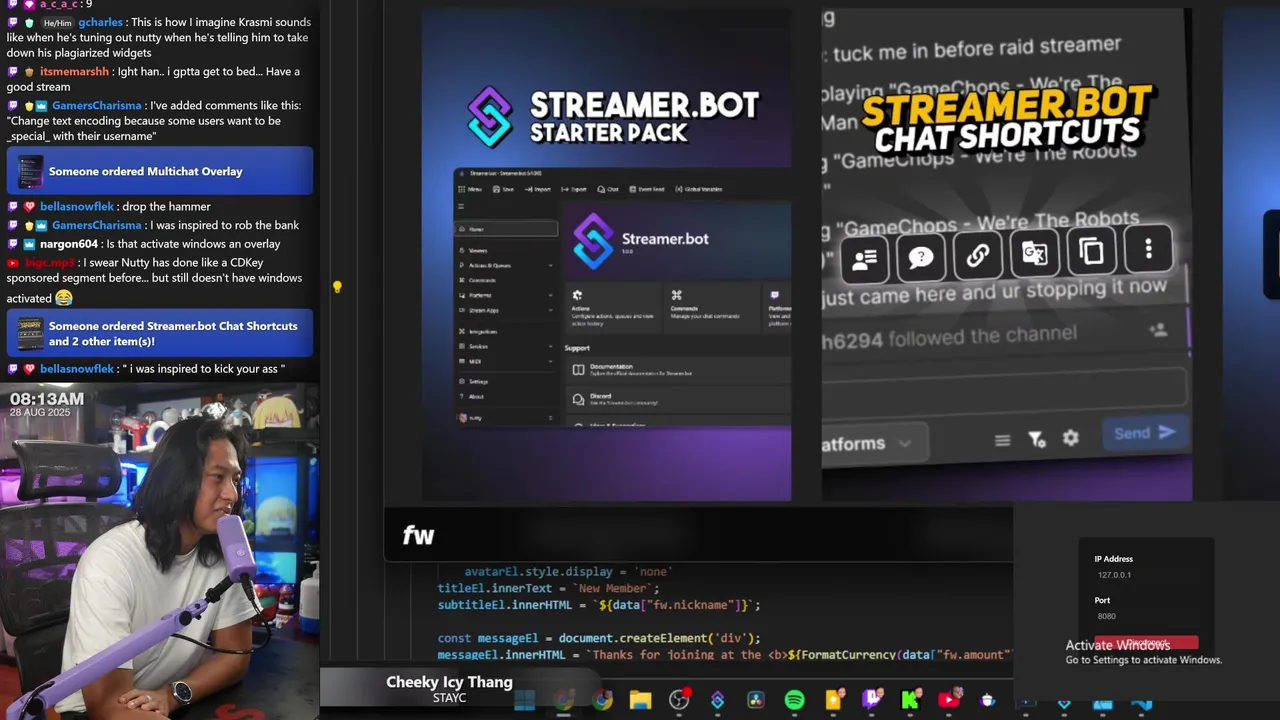The image size is (1280, 720).
Task: Open Streamer.bot from the taskbar
Action: tap(717, 700)
